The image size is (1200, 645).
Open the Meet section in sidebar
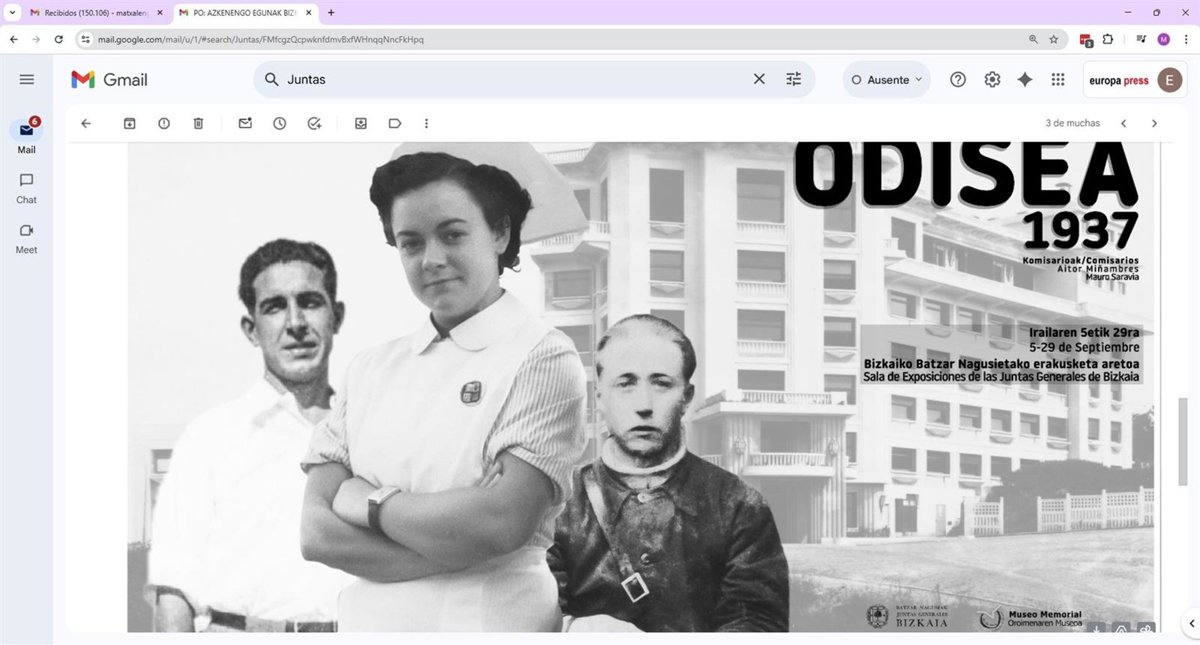27,237
